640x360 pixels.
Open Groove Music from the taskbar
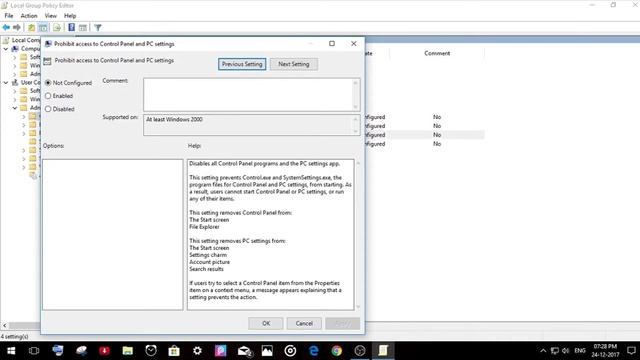click(290, 351)
